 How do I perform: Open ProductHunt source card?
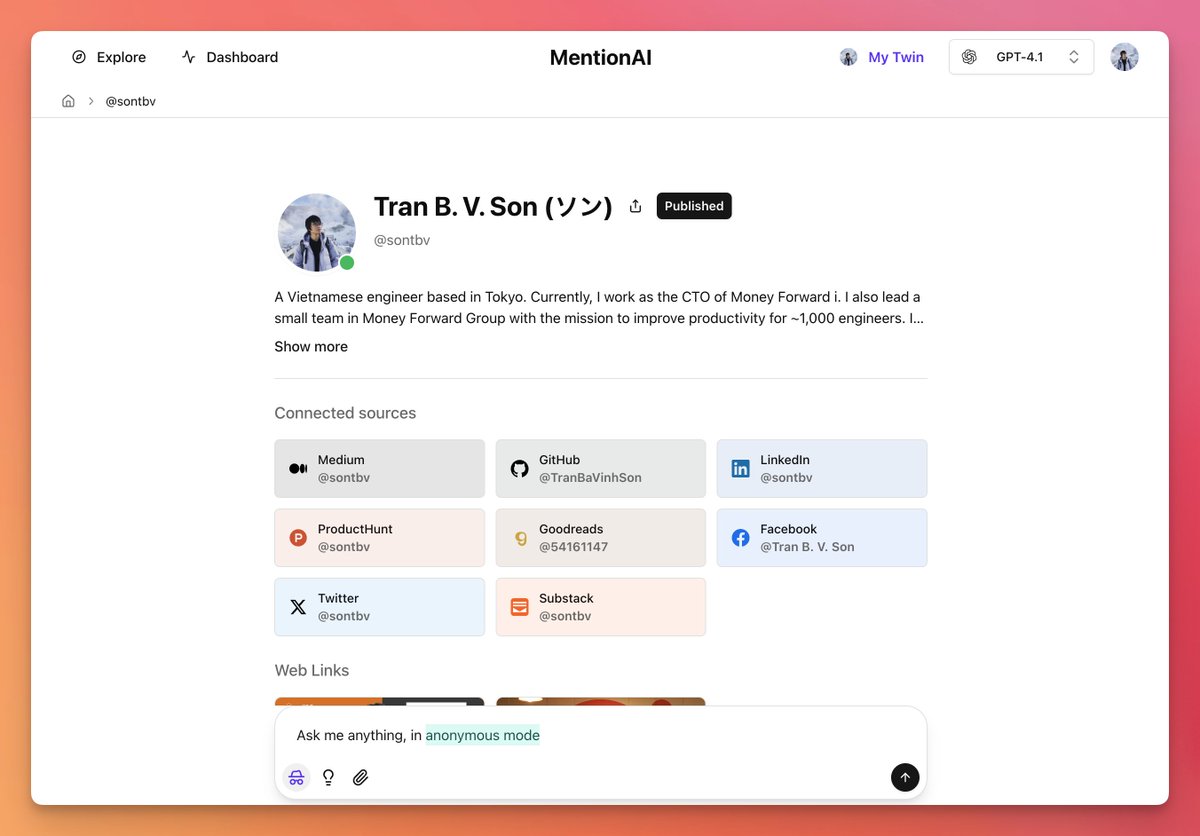(379, 537)
